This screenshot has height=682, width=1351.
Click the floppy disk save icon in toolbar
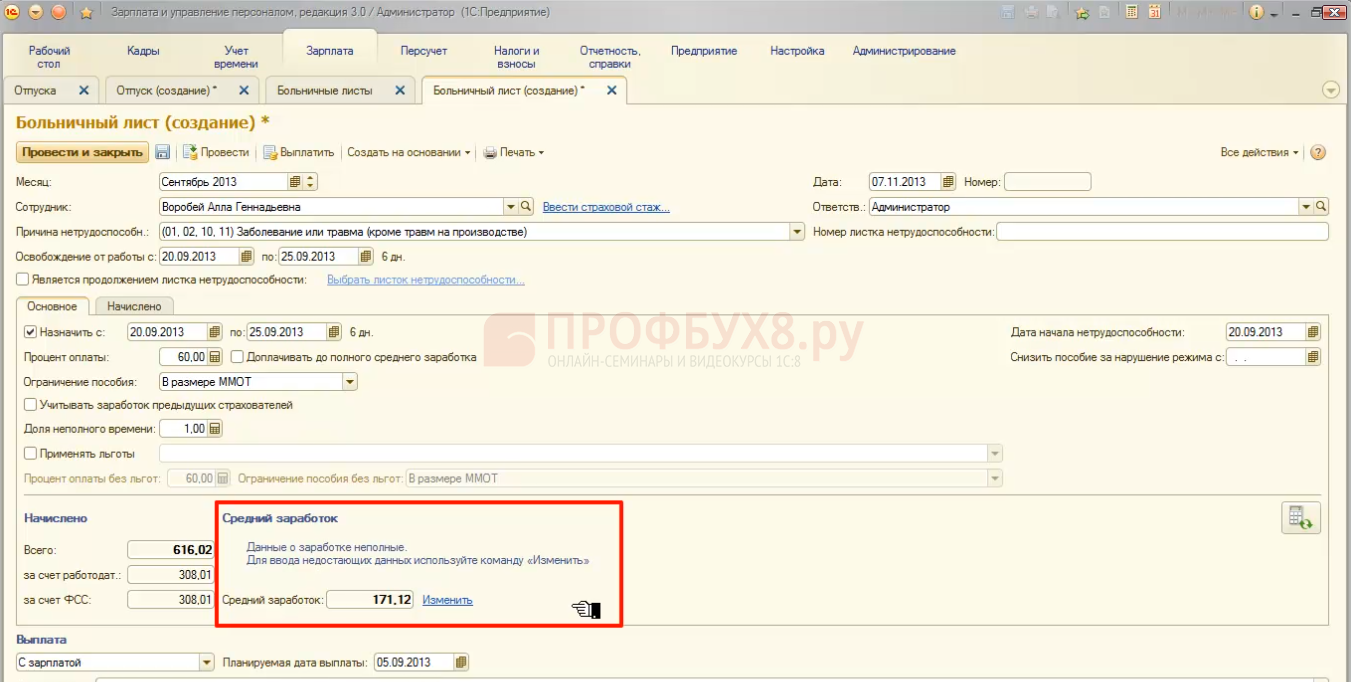[x=162, y=153]
